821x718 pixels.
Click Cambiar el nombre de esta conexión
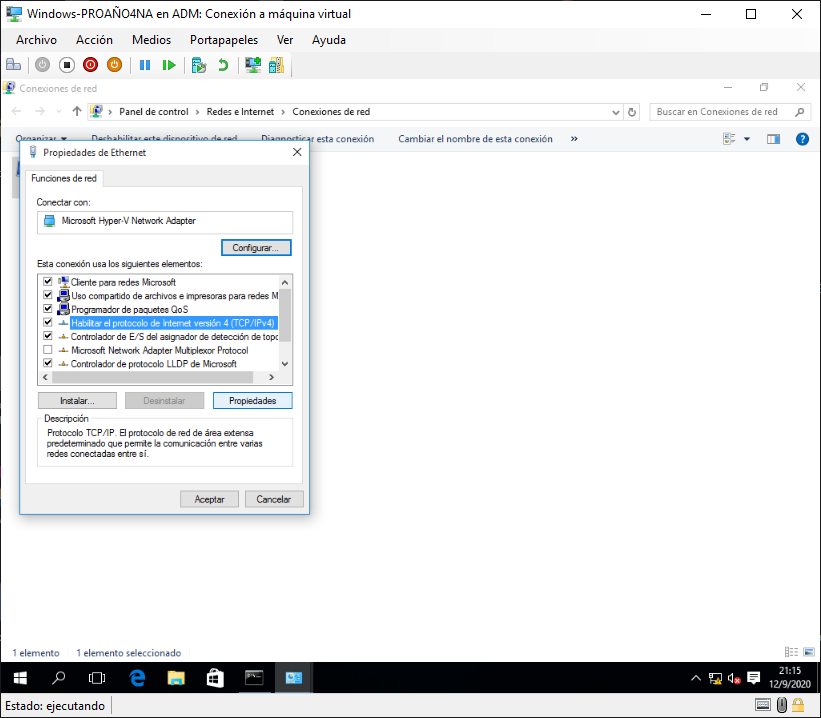click(x=475, y=139)
